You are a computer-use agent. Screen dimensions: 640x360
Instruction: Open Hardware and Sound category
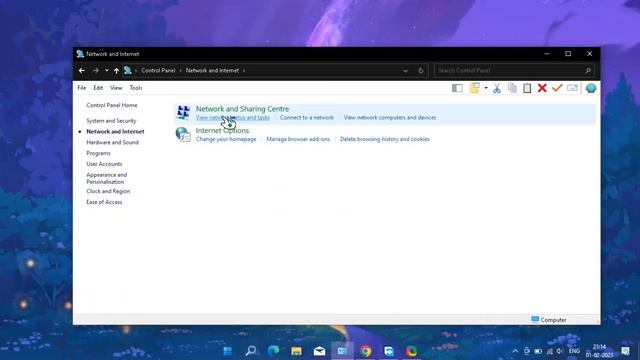(113, 142)
